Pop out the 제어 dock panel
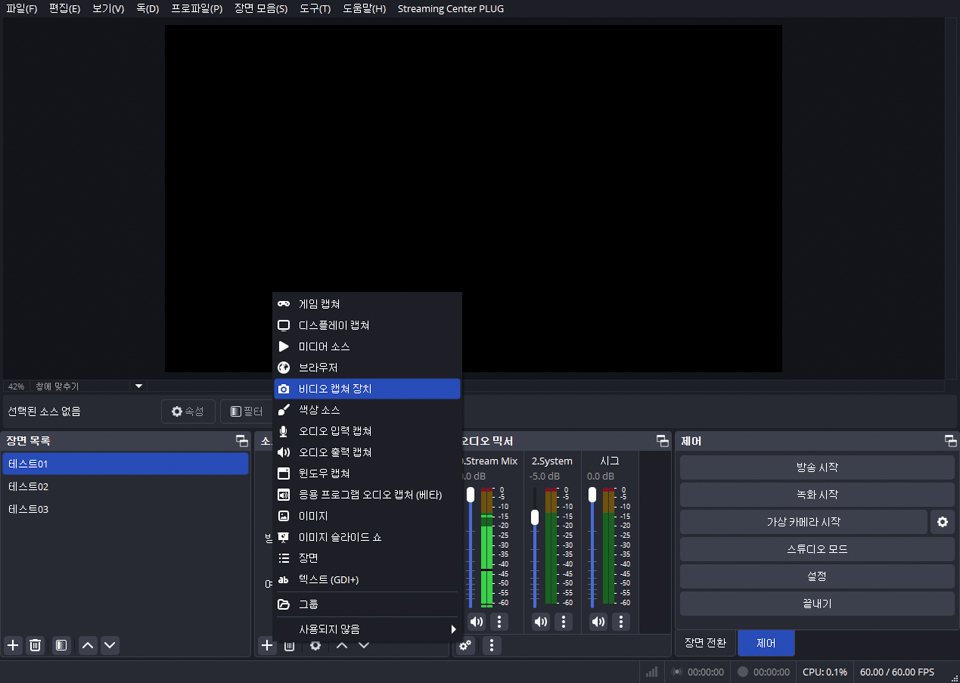This screenshot has width=960, height=683. [950, 441]
